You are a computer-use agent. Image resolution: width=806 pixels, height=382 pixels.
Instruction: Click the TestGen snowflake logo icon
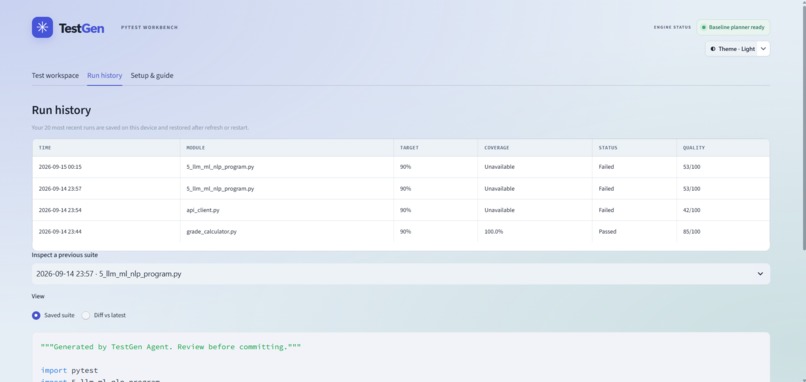[42, 27]
